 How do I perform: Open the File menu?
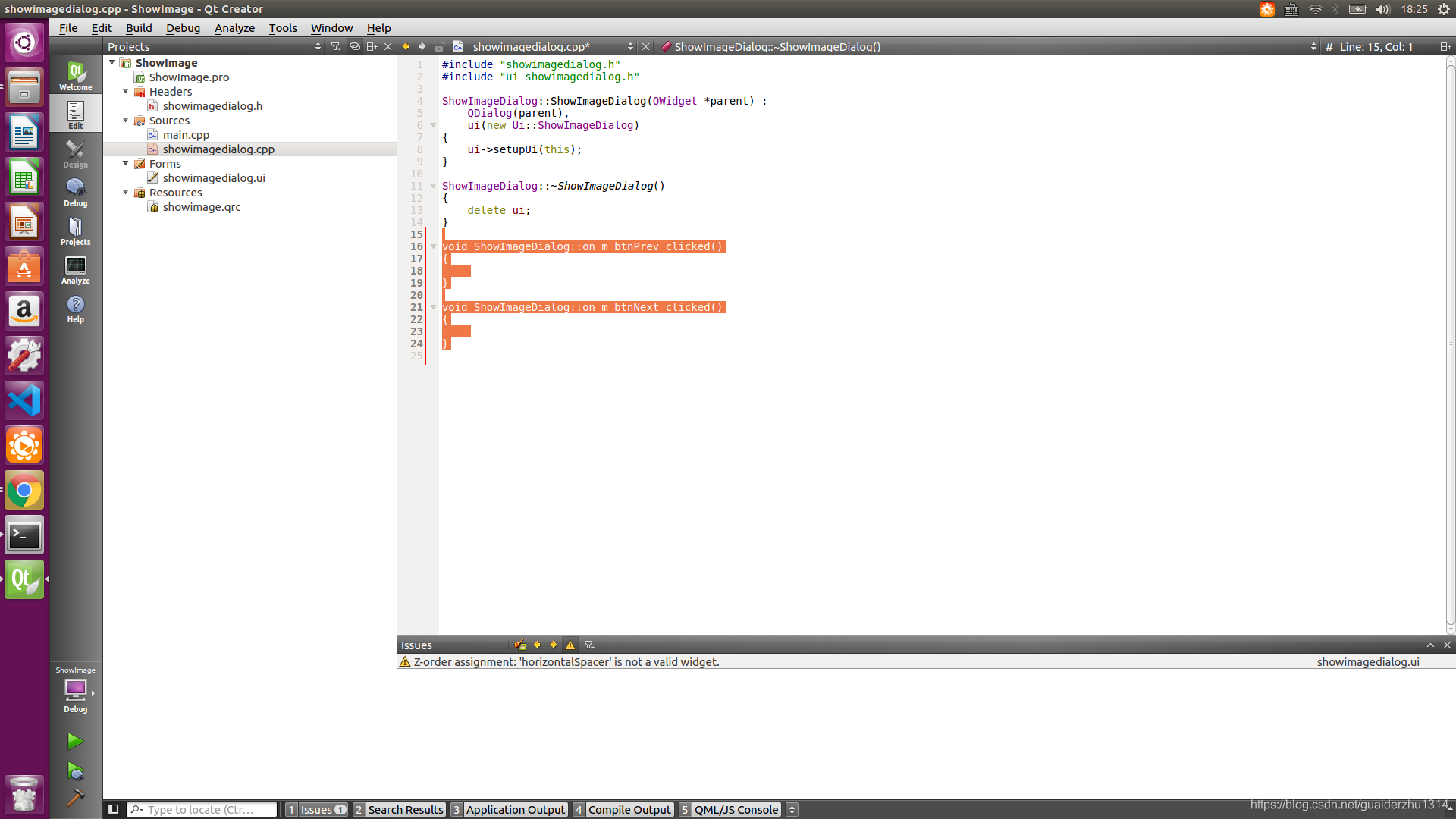pos(68,27)
